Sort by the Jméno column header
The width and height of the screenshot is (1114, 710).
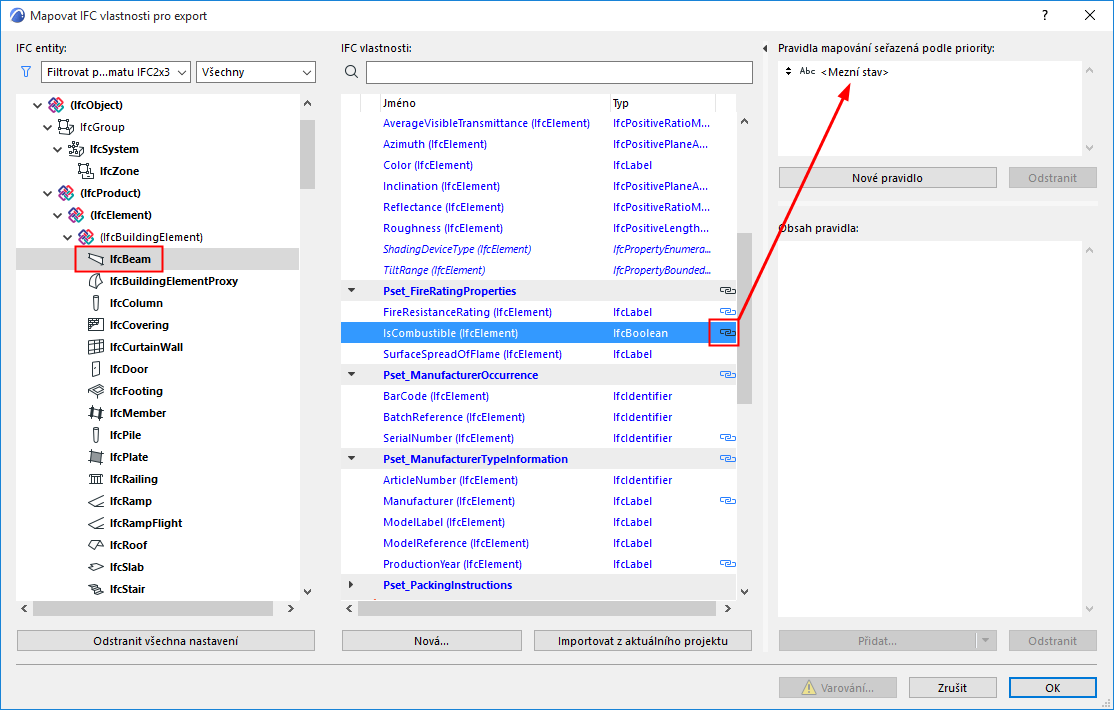point(495,103)
